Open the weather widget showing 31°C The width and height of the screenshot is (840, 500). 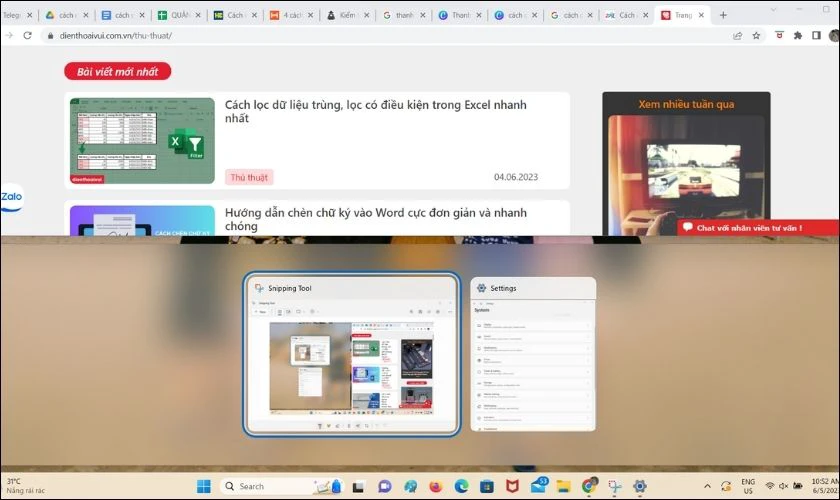click(25, 486)
